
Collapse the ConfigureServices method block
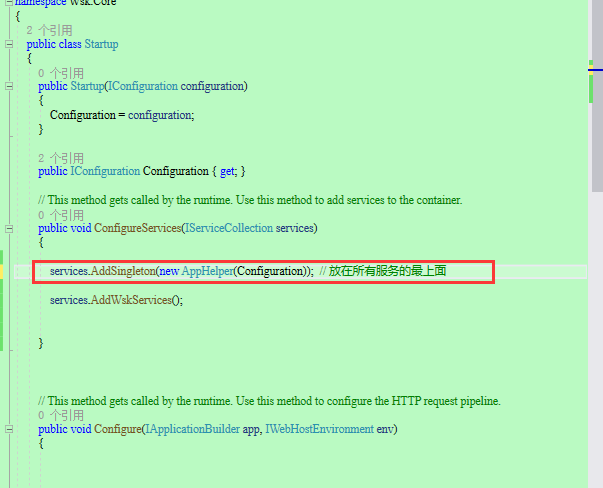[x=9, y=229]
